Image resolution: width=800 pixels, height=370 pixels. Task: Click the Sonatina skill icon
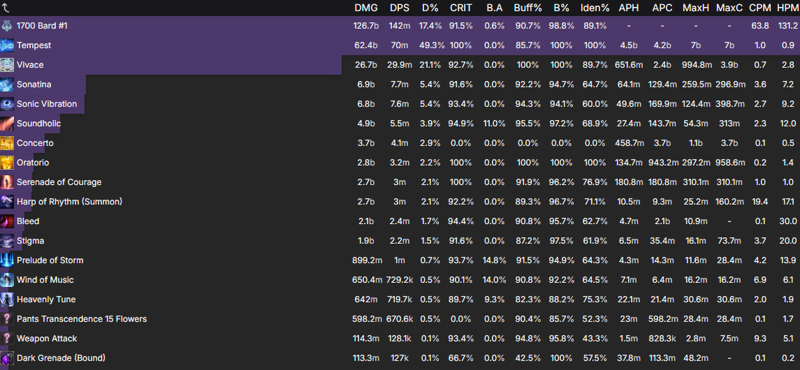tap(7, 84)
